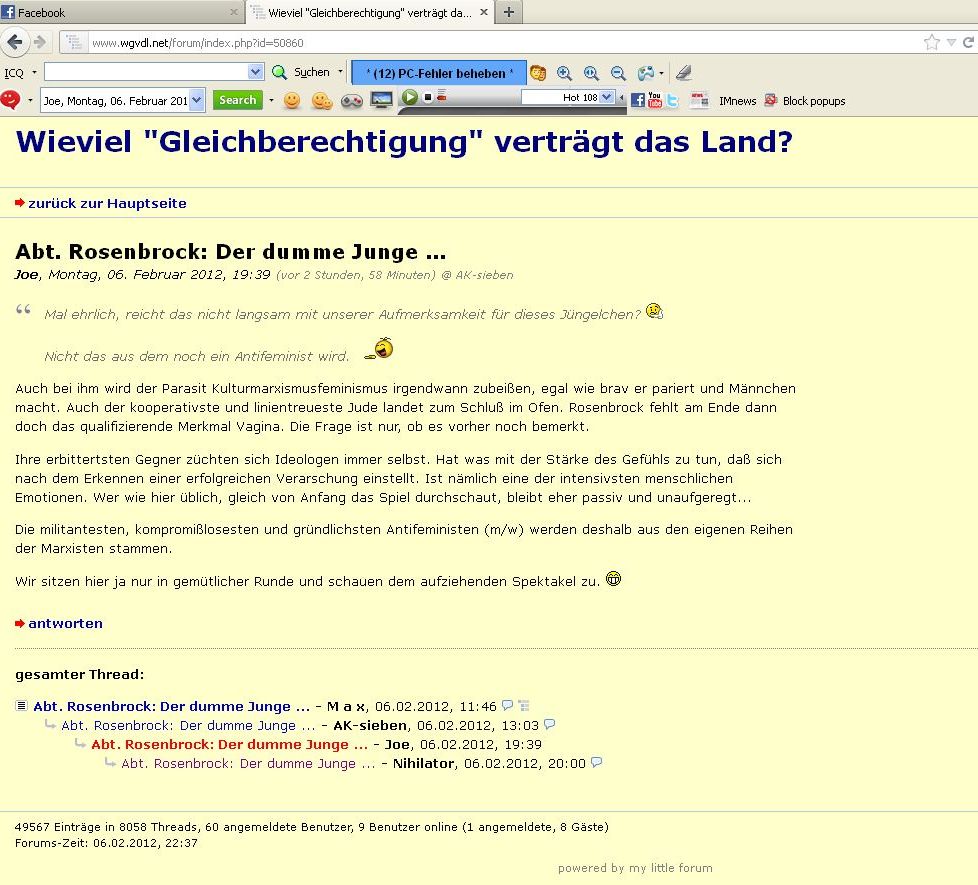Expand the search box history dropdown beside Search
This screenshot has height=885, width=978.
click(x=196, y=100)
